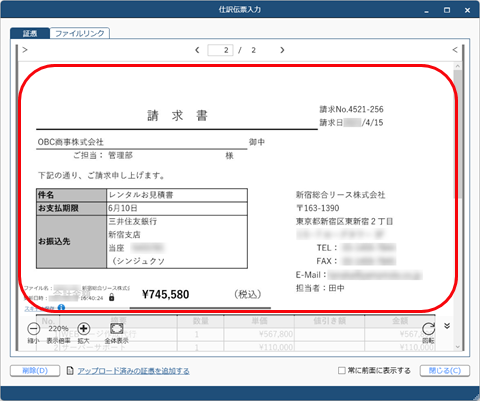480x401 pixels.
Task: Click the 削除(D) button
Action: click(35, 371)
